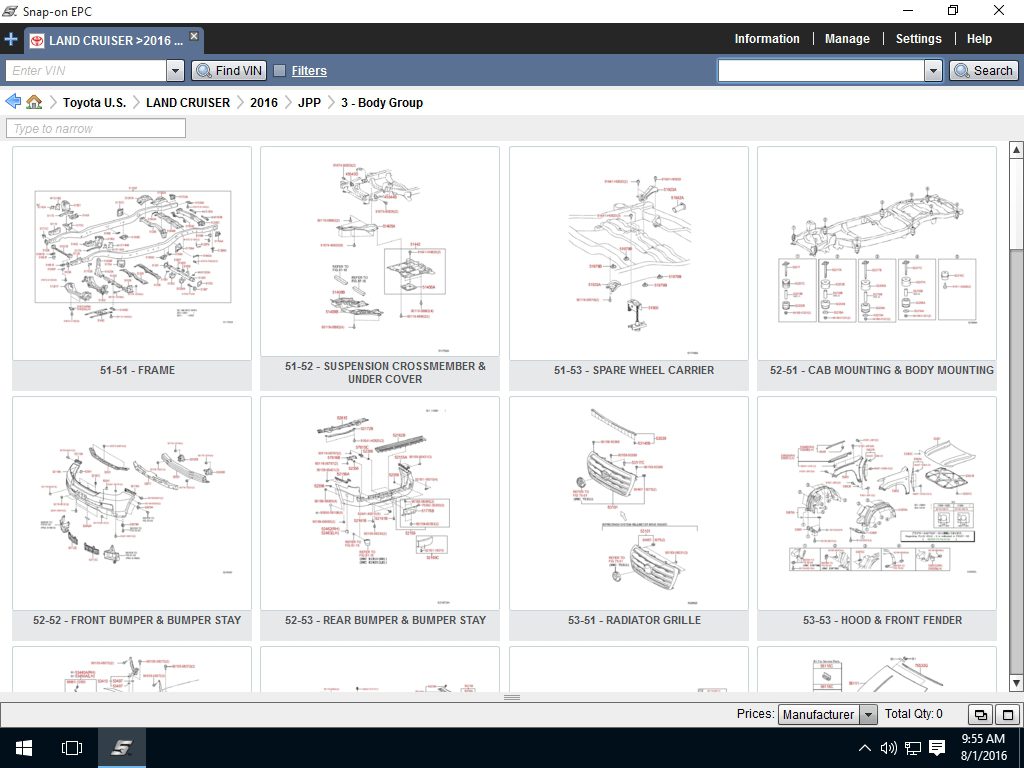Open the Help menu

[x=979, y=39]
